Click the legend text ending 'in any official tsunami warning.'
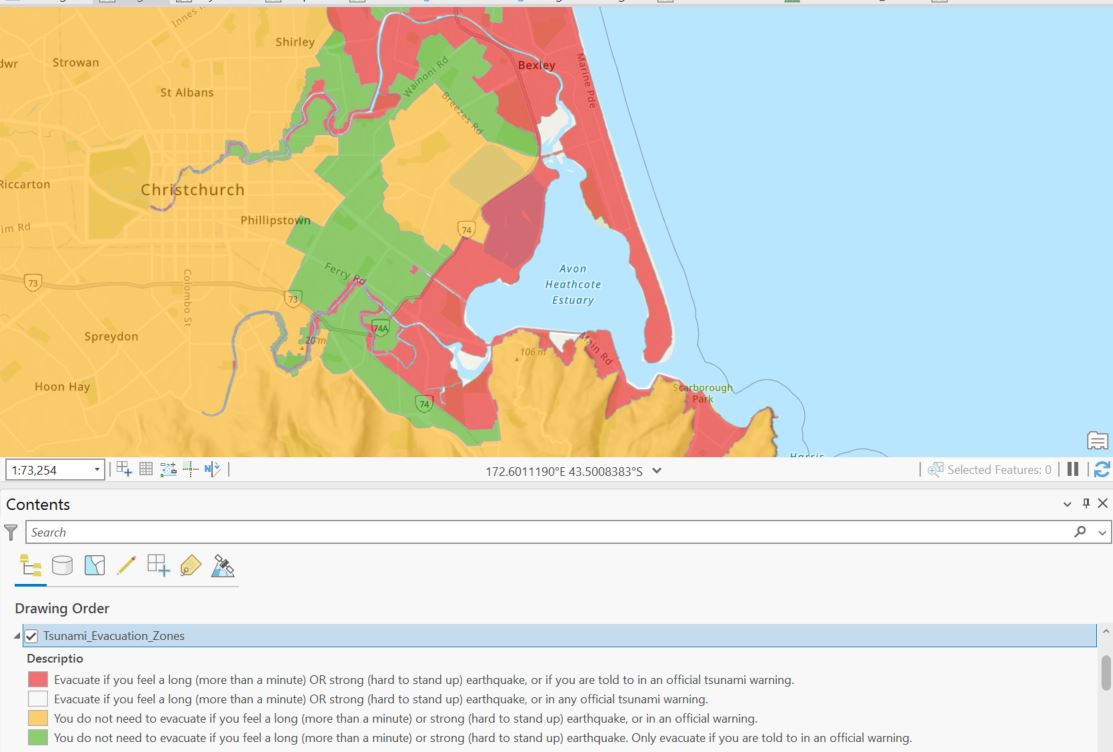Image resolution: width=1113 pixels, height=752 pixels. (x=380, y=699)
